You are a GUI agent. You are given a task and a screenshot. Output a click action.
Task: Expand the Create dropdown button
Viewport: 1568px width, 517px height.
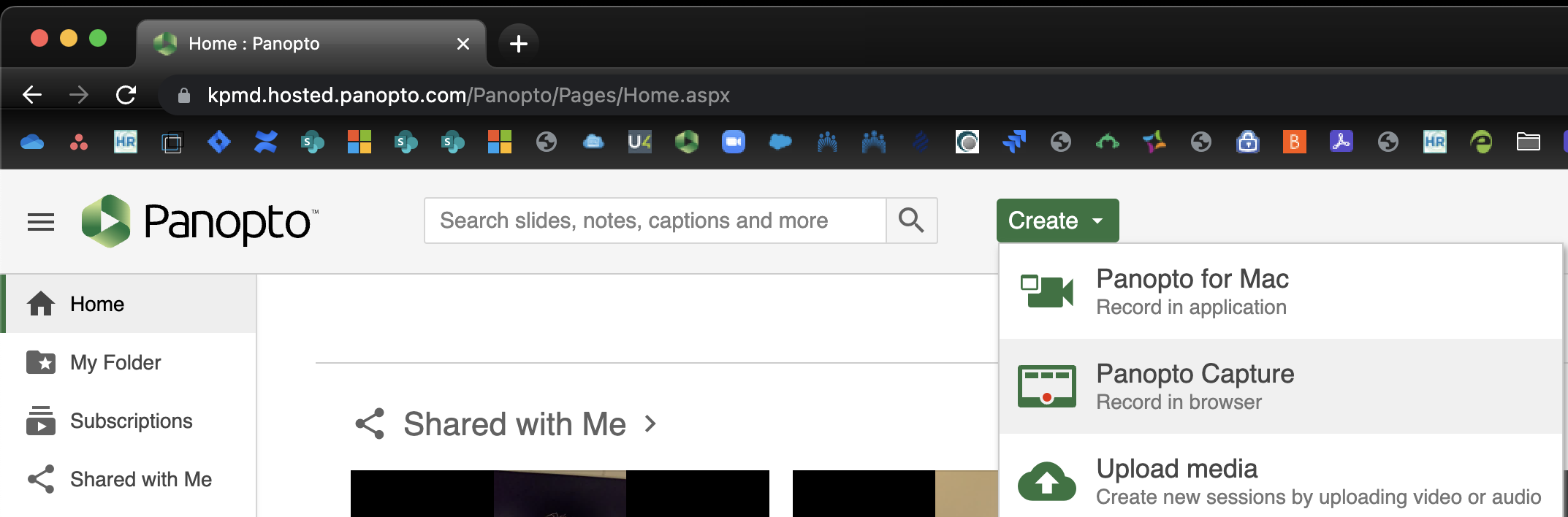pos(1057,221)
